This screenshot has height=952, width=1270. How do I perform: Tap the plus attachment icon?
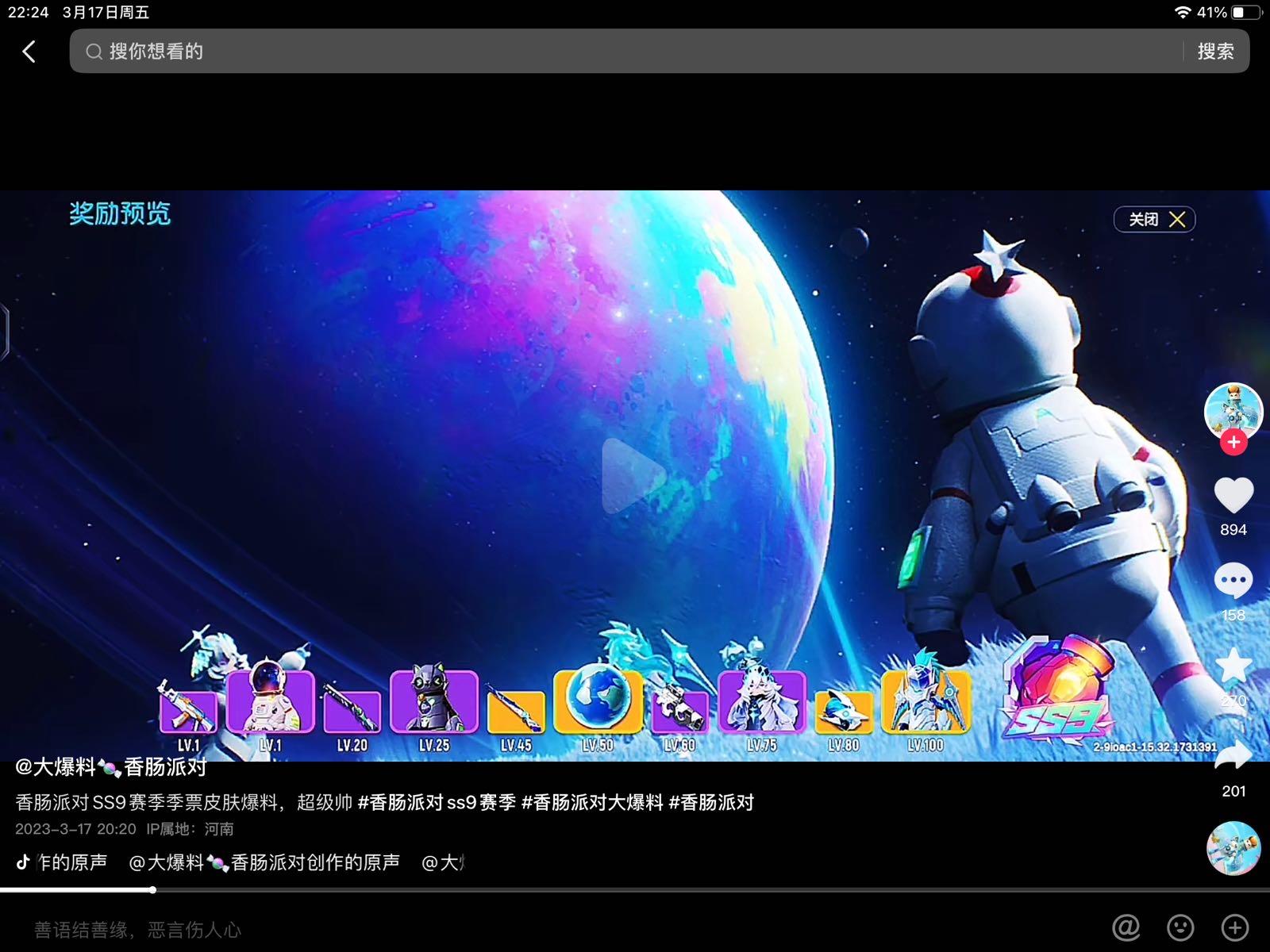coord(1235,927)
